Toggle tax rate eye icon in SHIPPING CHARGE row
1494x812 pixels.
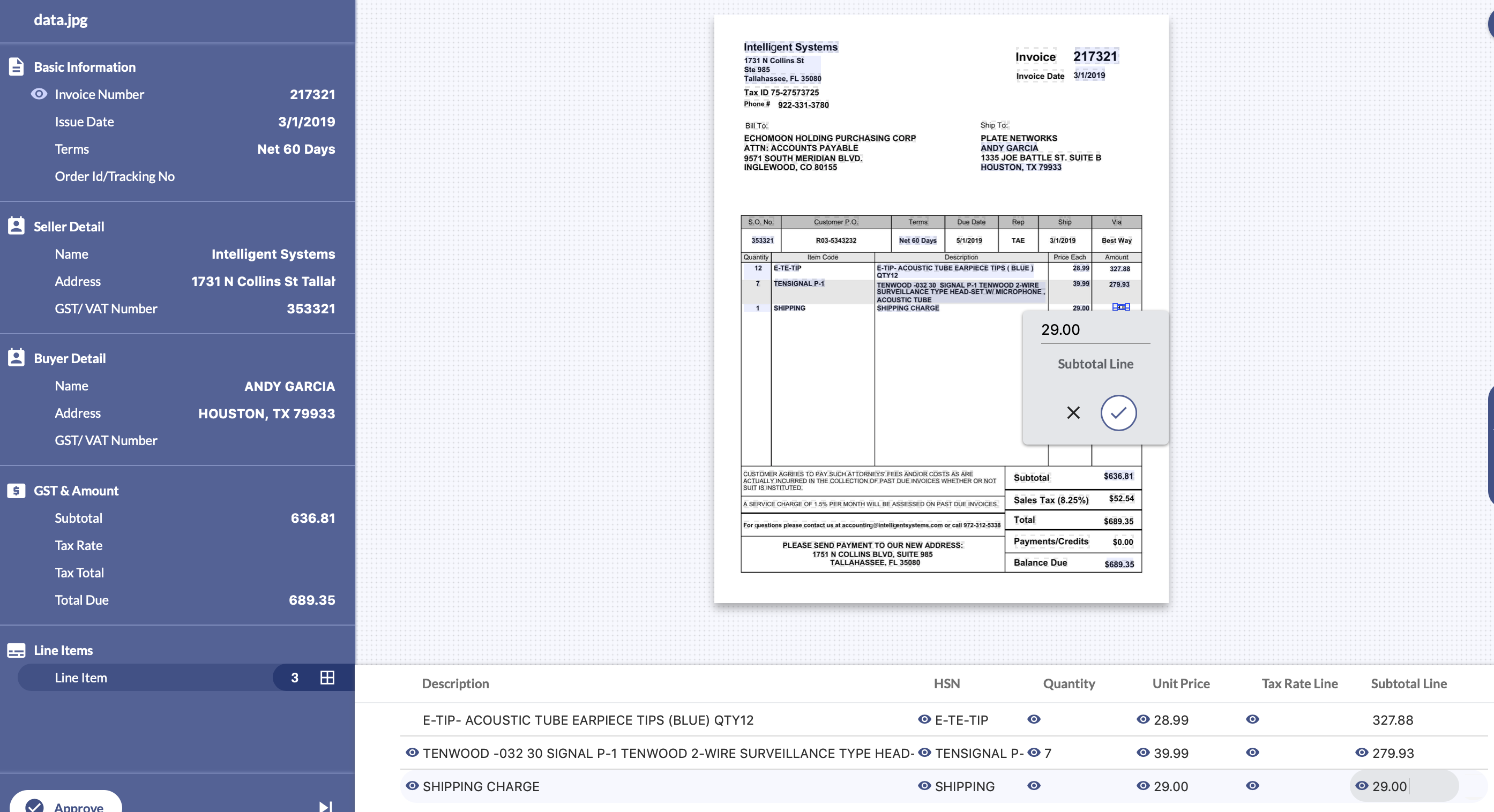(1253, 786)
